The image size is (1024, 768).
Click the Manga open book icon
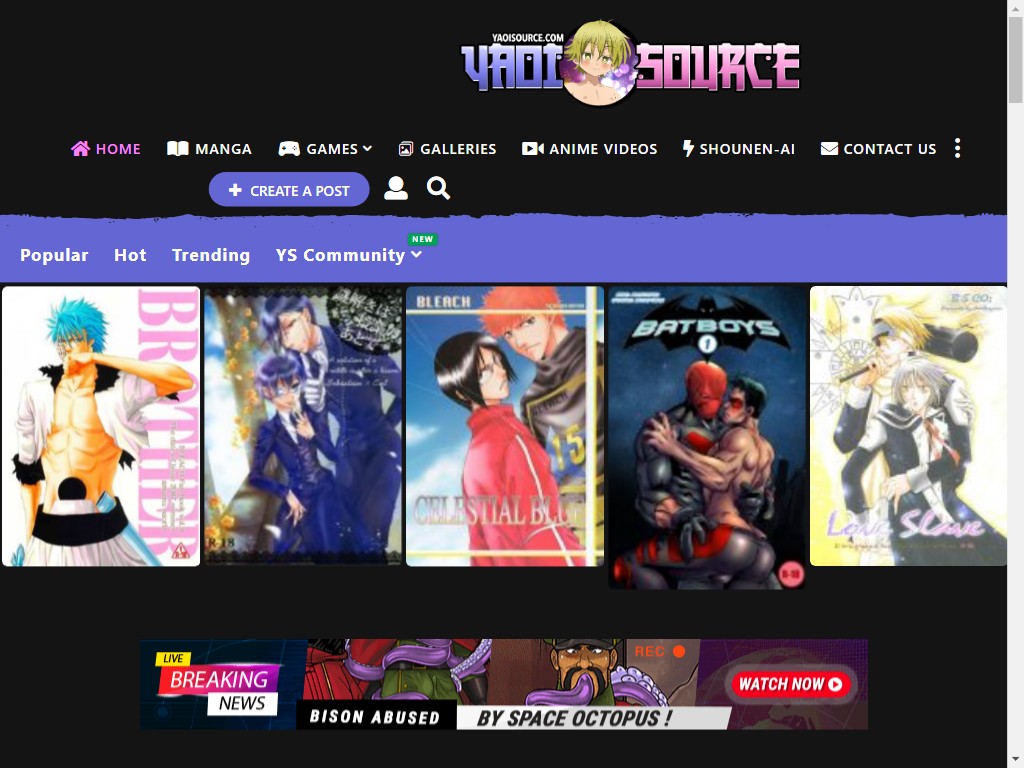pyautogui.click(x=177, y=149)
